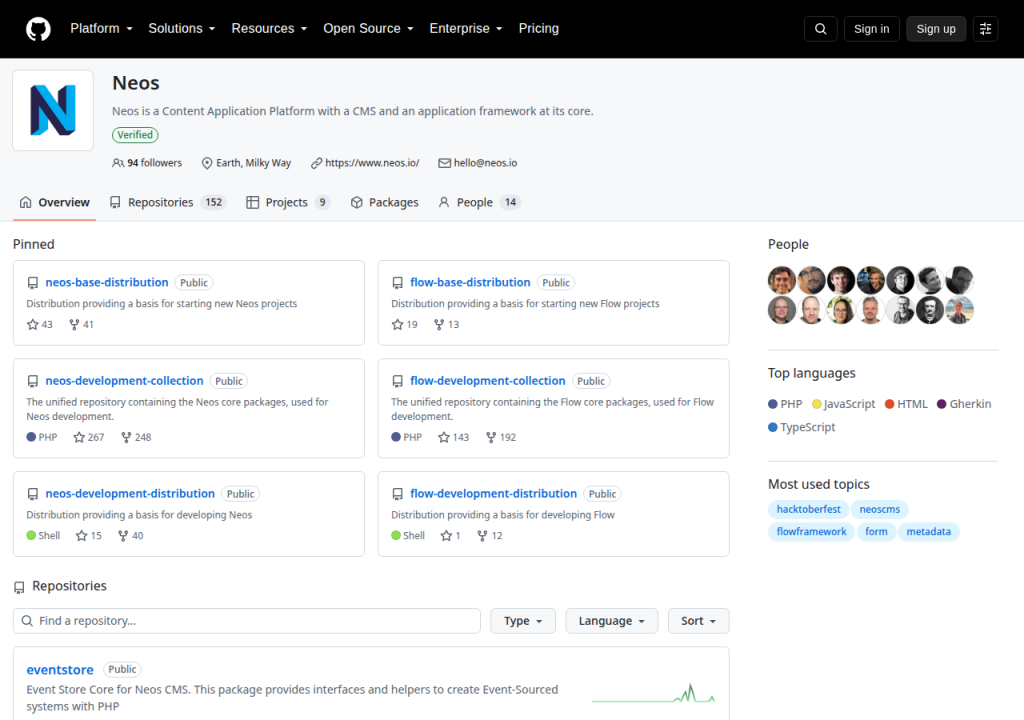Click the metadata topic tag
This screenshot has width=1024, height=720.
point(929,532)
